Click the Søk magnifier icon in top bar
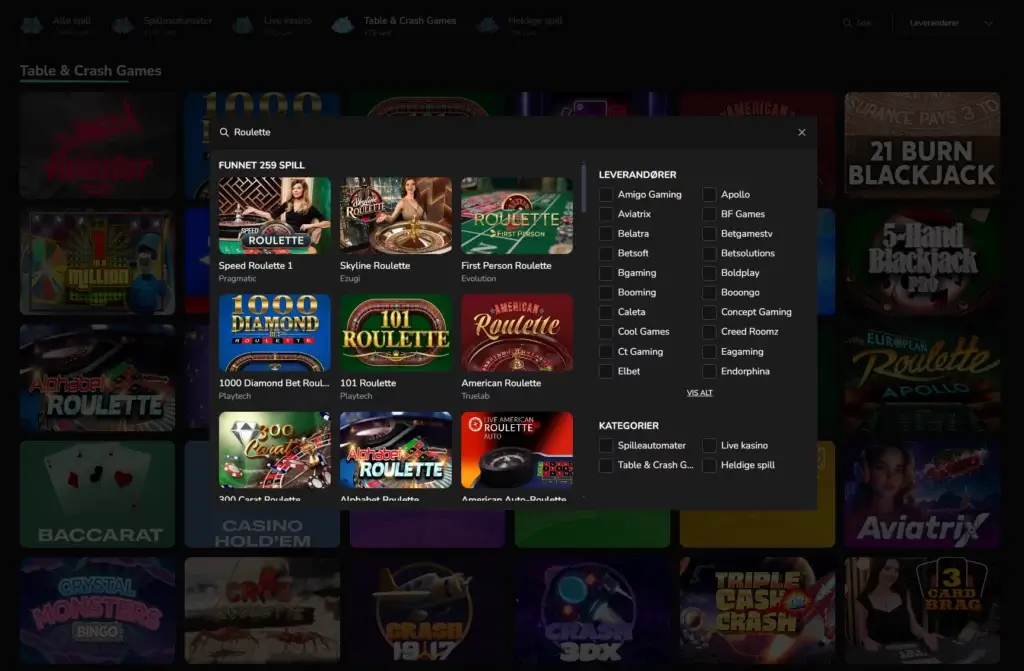Image resolution: width=1024 pixels, height=671 pixels. [848, 23]
